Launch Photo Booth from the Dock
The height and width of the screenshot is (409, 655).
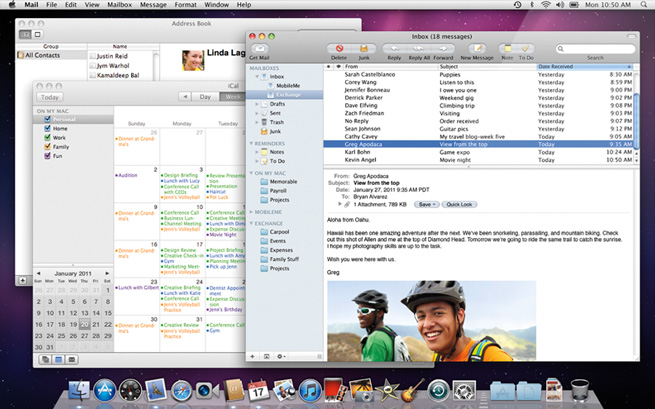click(335, 389)
